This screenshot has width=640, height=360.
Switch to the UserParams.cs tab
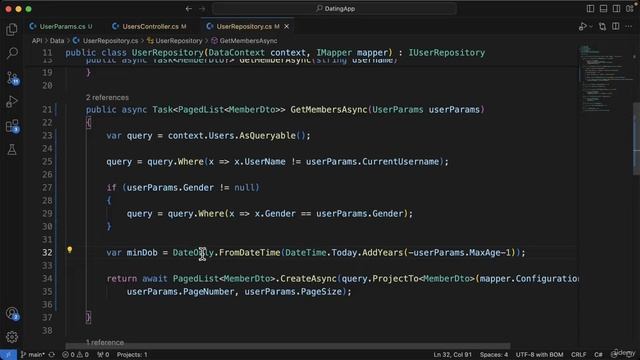pyautogui.click(x=62, y=27)
